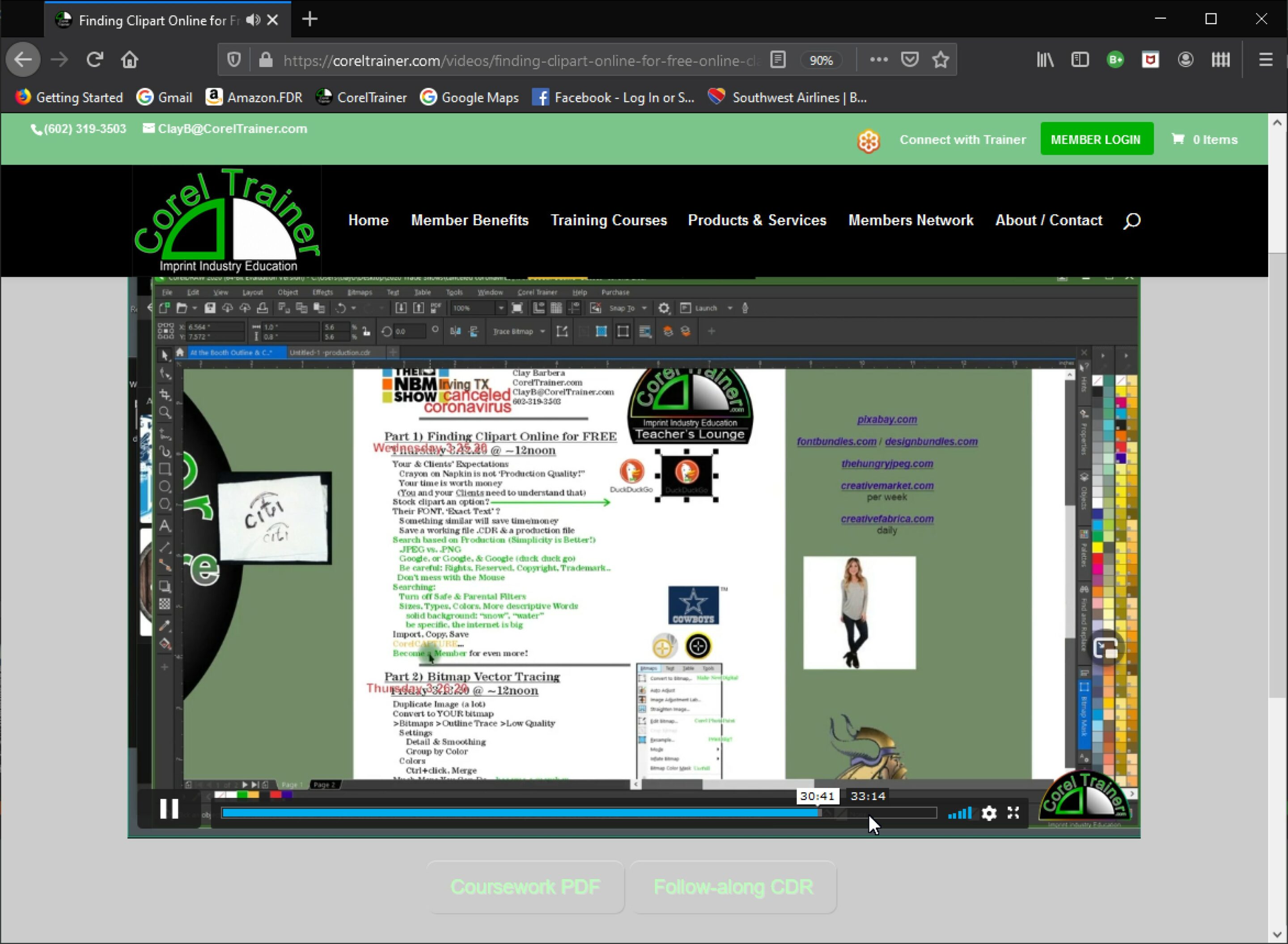Click ClayB@CorelTrainer.com email link

[x=225, y=129]
